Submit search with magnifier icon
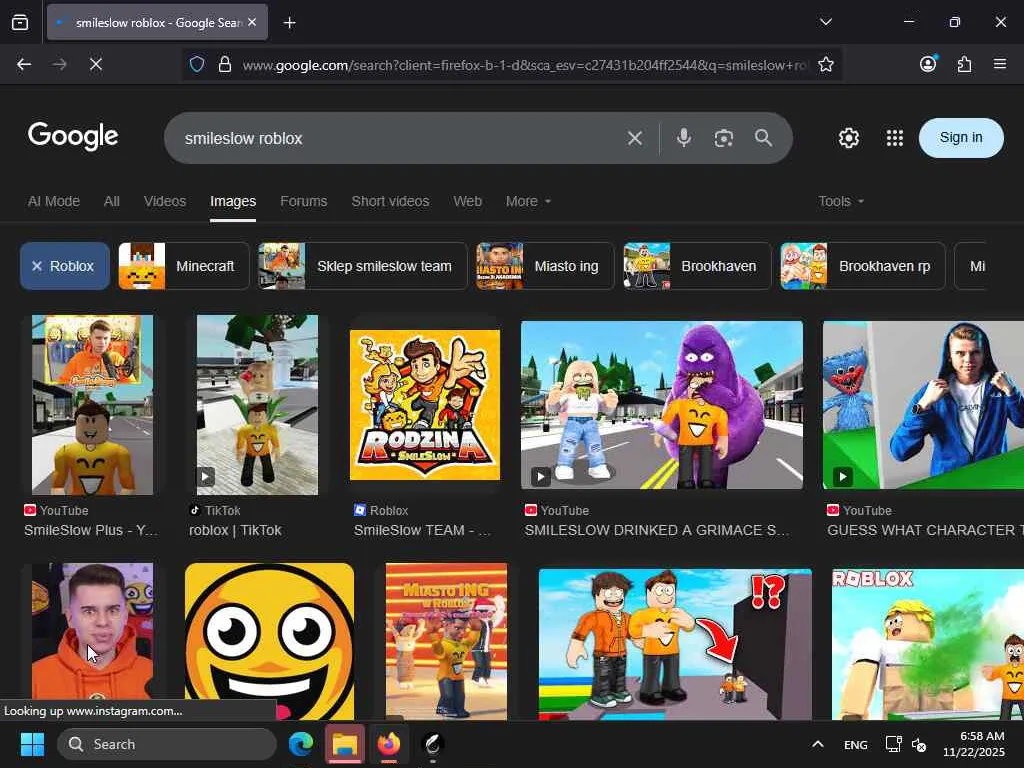Image resolution: width=1024 pixels, height=768 pixels. (763, 138)
